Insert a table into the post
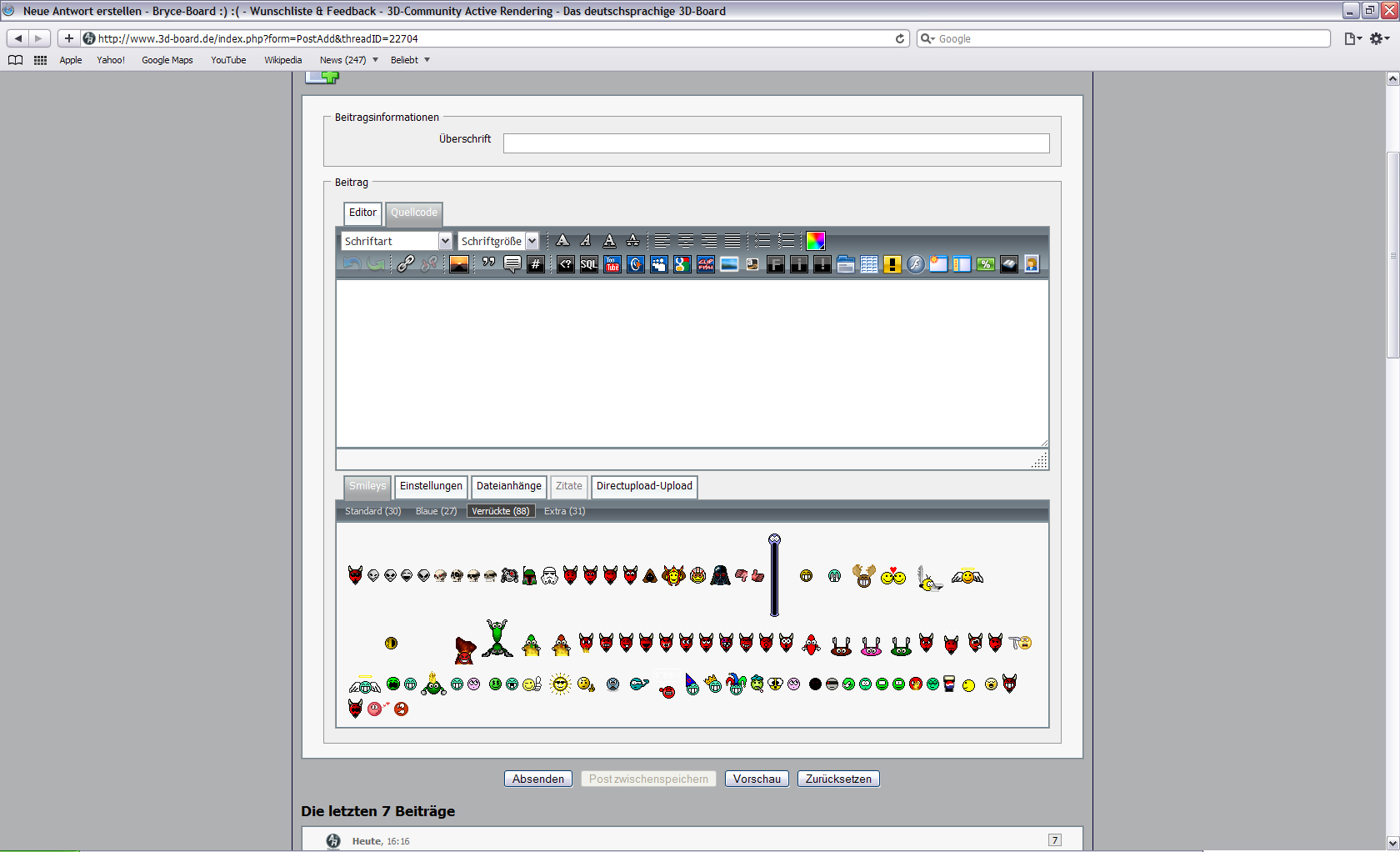Screen dimensions: 1400x852 pos(869,264)
